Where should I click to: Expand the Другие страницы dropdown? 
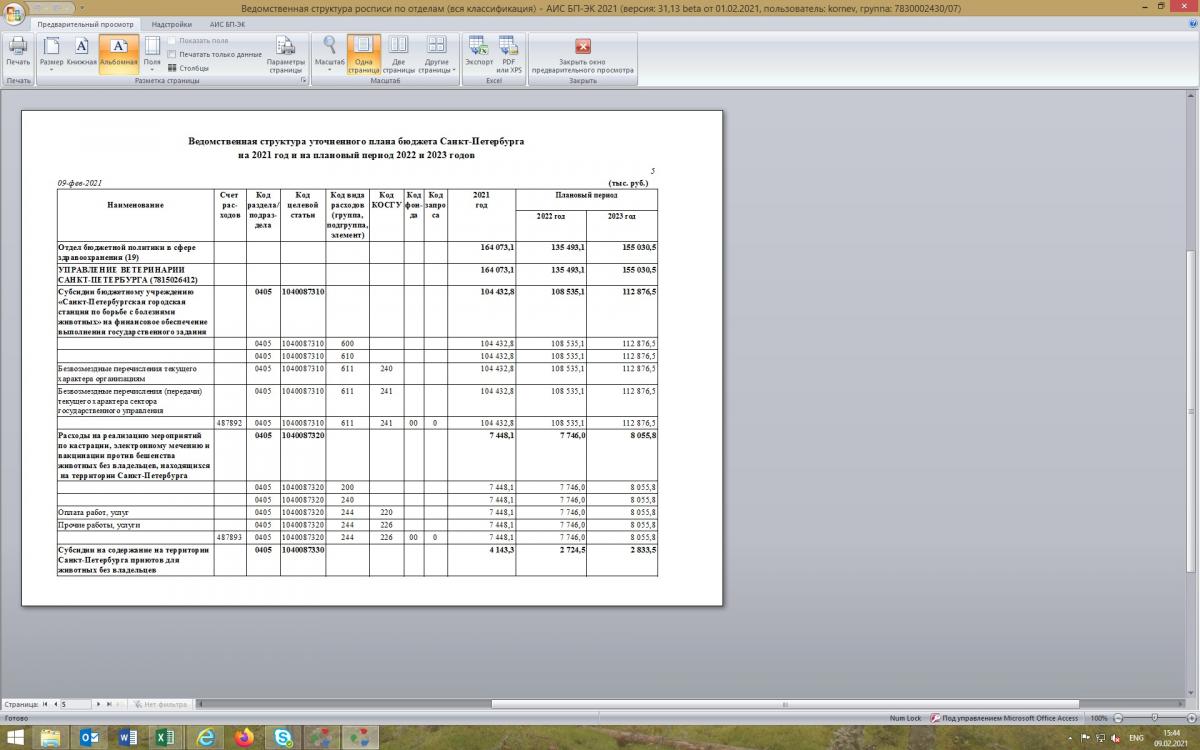[436, 53]
